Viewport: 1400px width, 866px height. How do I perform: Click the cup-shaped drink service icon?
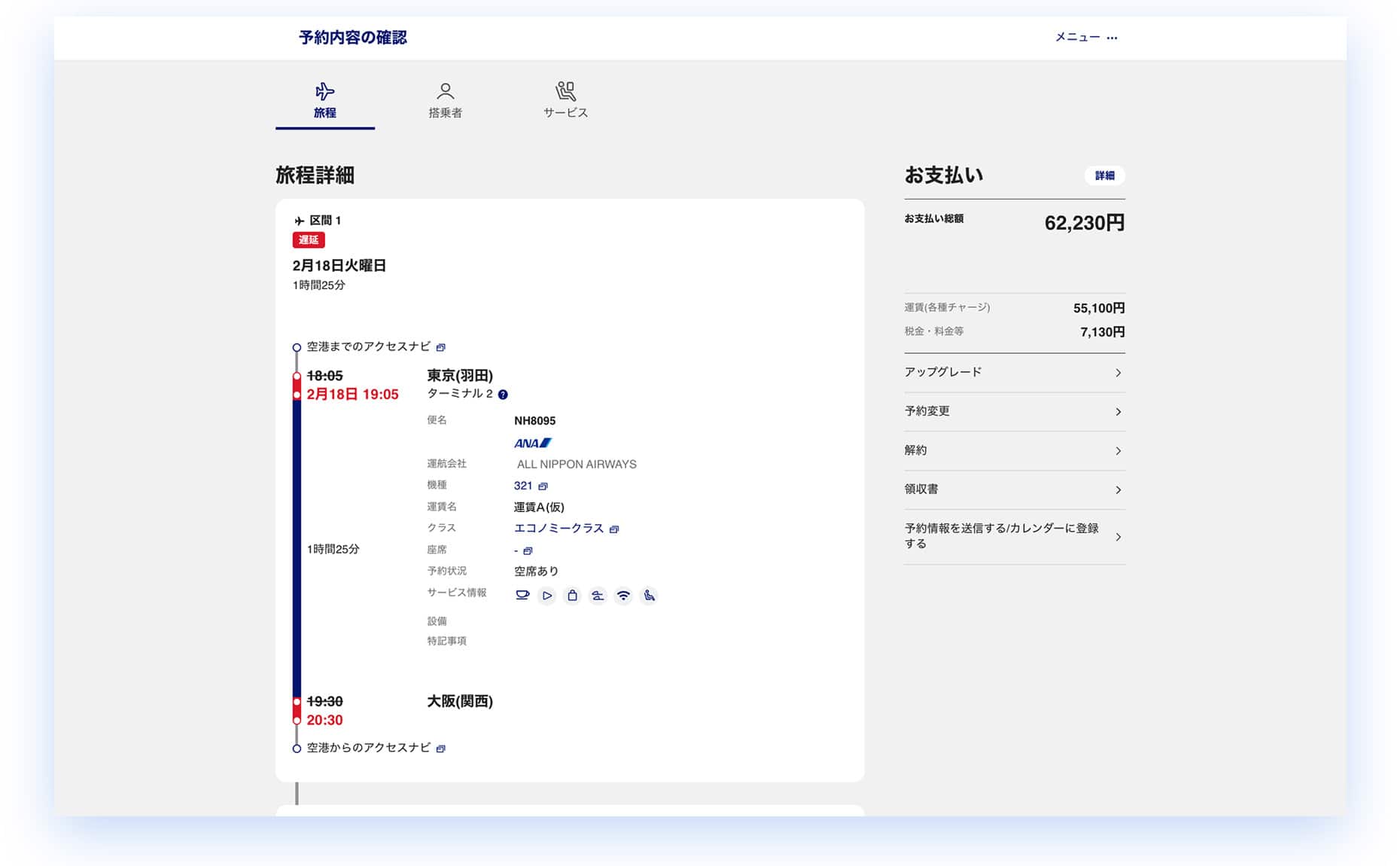click(x=522, y=596)
